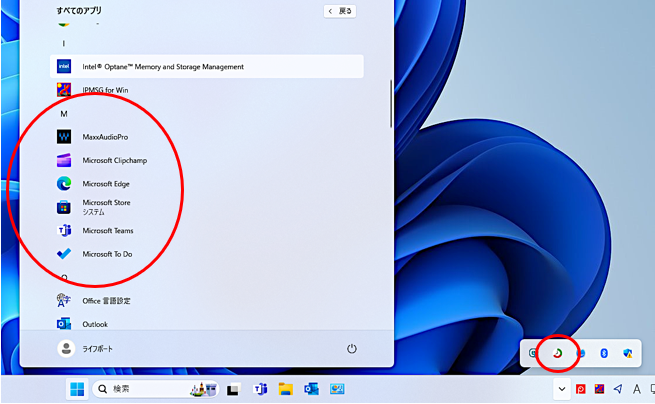Select the letter M section header
The width and height of the screenshot is (655, 404).
[64, 114]
